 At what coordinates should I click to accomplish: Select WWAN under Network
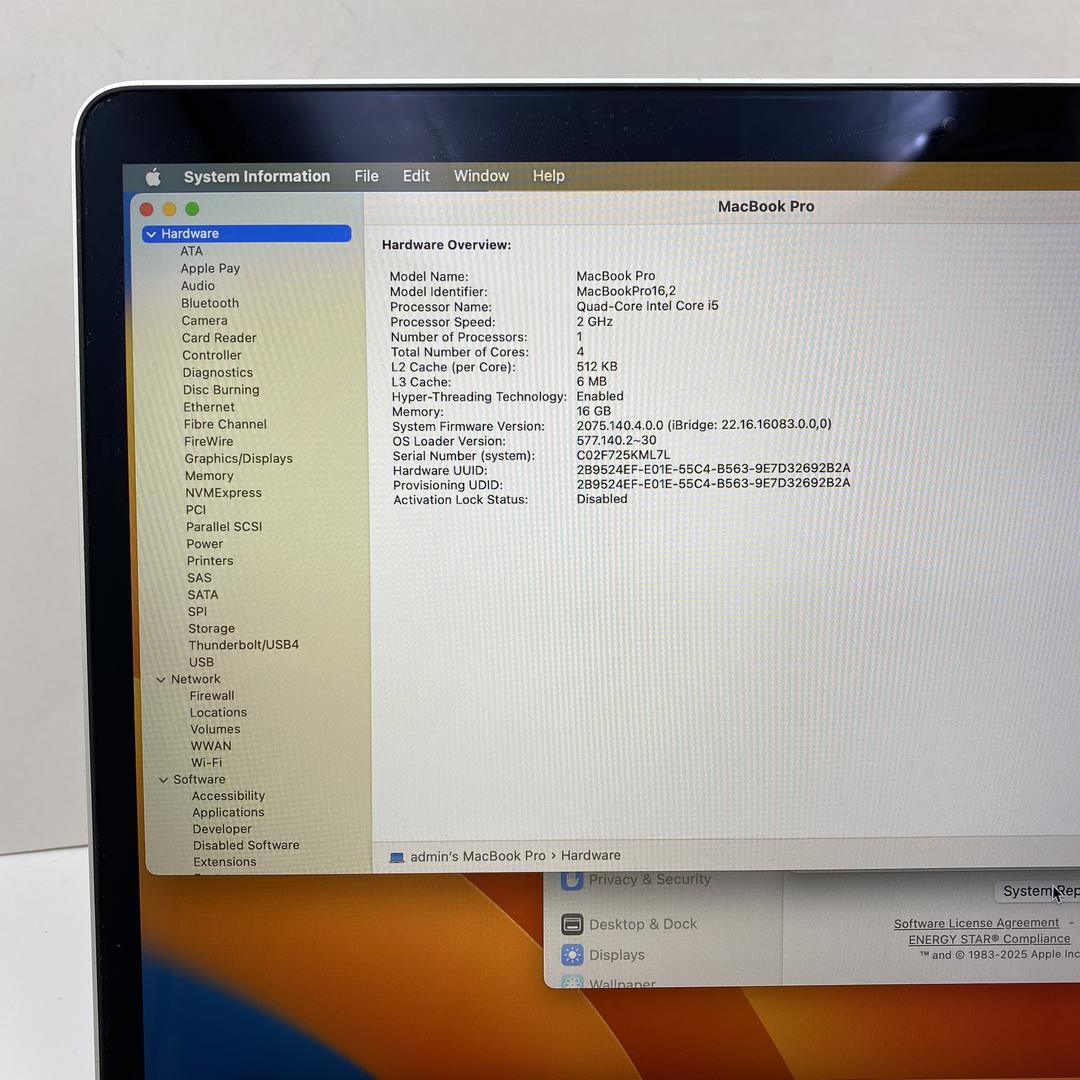pos(211,747)
